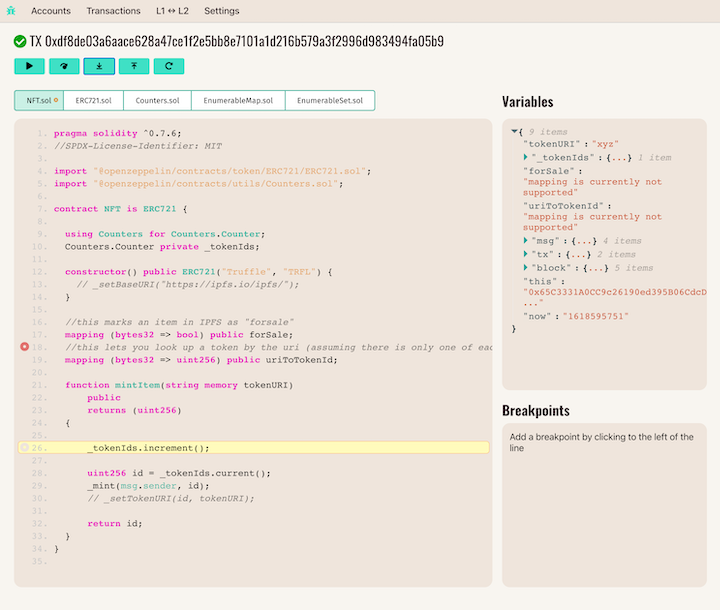Image resolution: width=720 pixels, height=610 pixels.
Task: Expand the "_tokenIds" variable
Action: click(x=526, y=158)
